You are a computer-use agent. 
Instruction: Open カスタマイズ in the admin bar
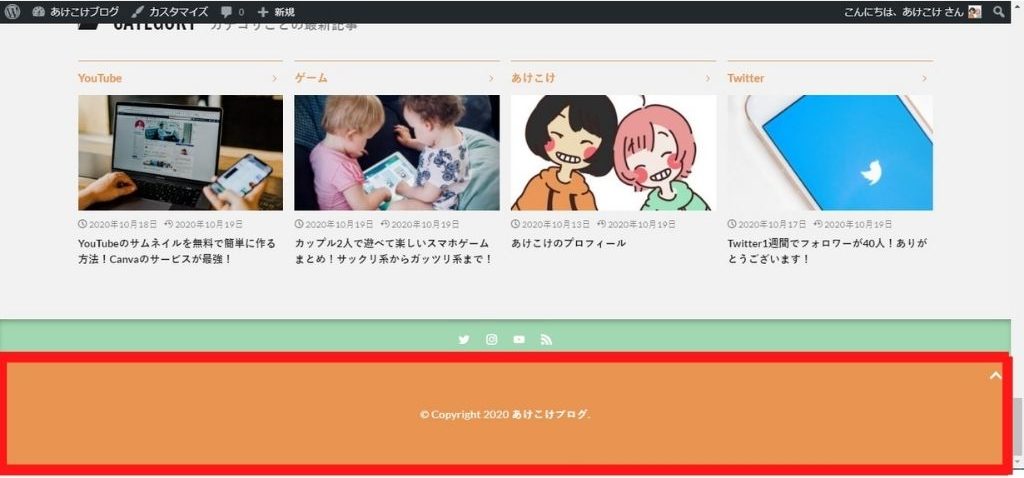pyautogui.click(x=170, y=12)
